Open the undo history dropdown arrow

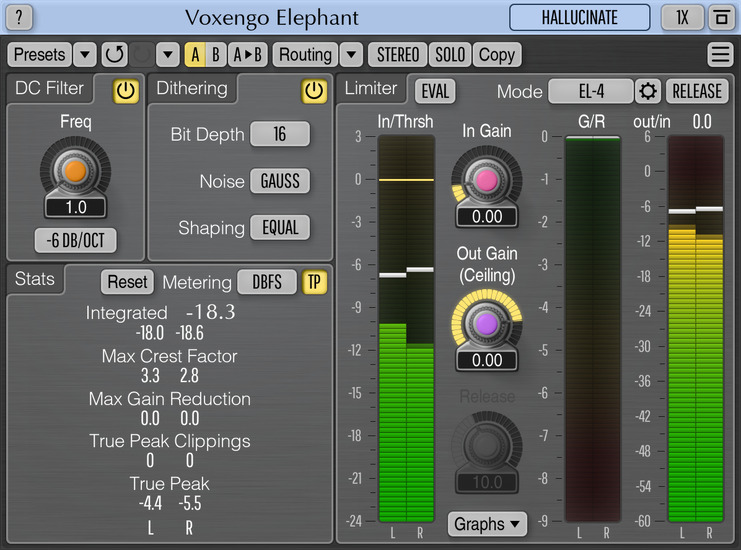click(x=168, y=55)
